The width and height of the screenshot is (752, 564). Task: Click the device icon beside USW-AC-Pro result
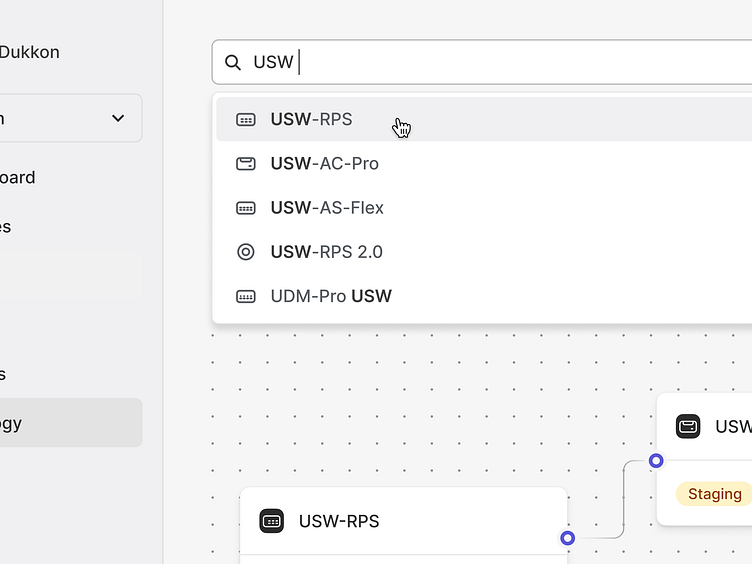pyautogui.click(x=246, y=164)
